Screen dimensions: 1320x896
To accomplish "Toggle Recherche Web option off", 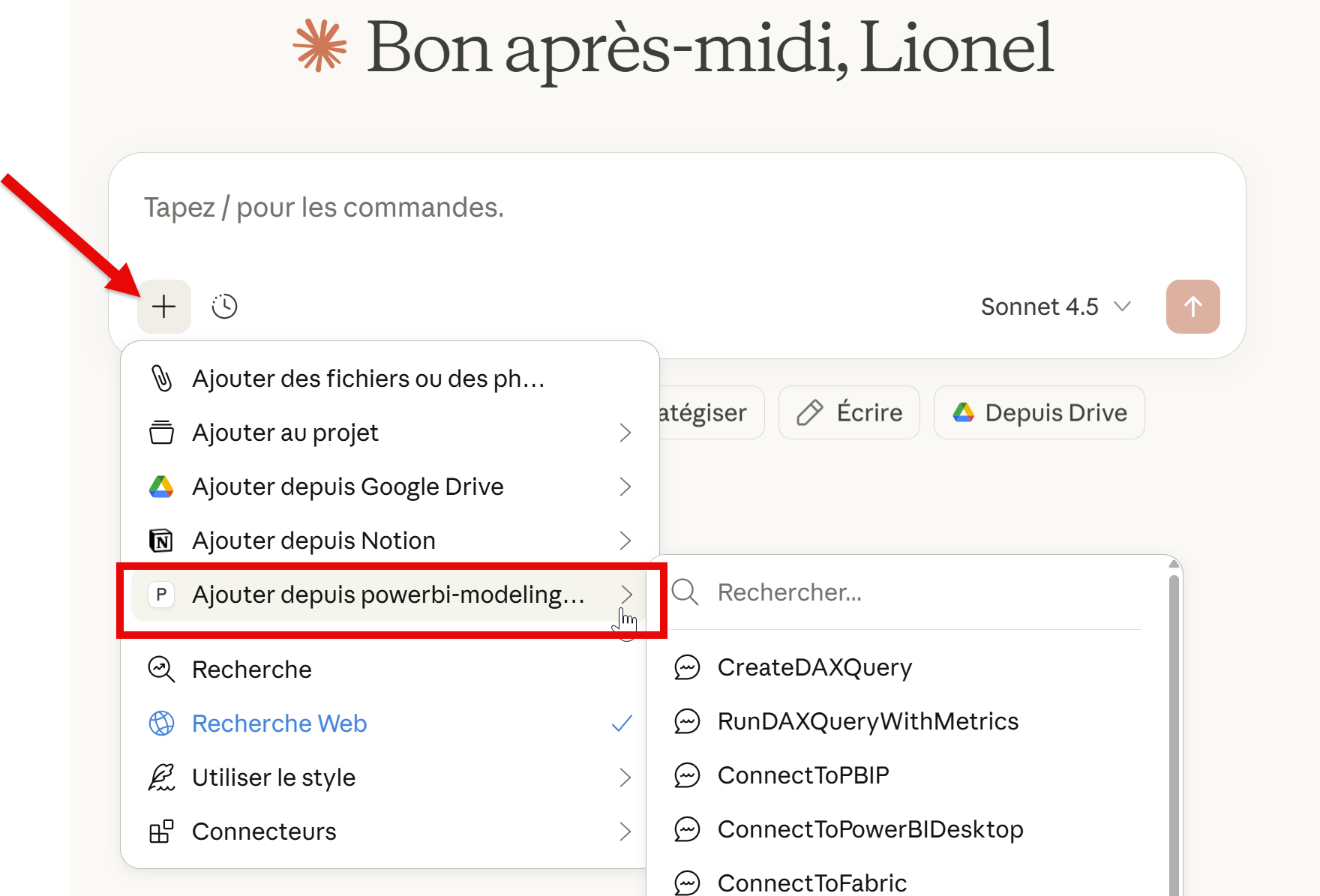I will click(279, 724).
